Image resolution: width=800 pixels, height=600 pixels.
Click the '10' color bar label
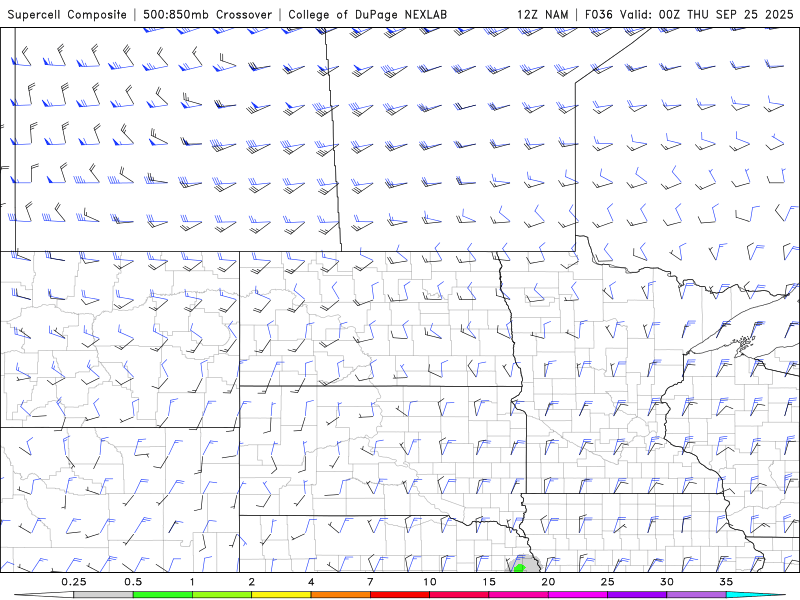coord(430,582)
